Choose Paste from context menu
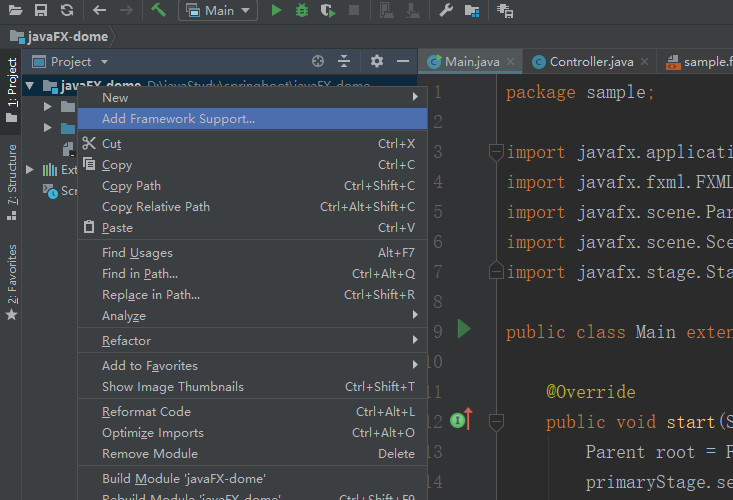This screenshot has height=500, width=733. click(x=252, y=228)
